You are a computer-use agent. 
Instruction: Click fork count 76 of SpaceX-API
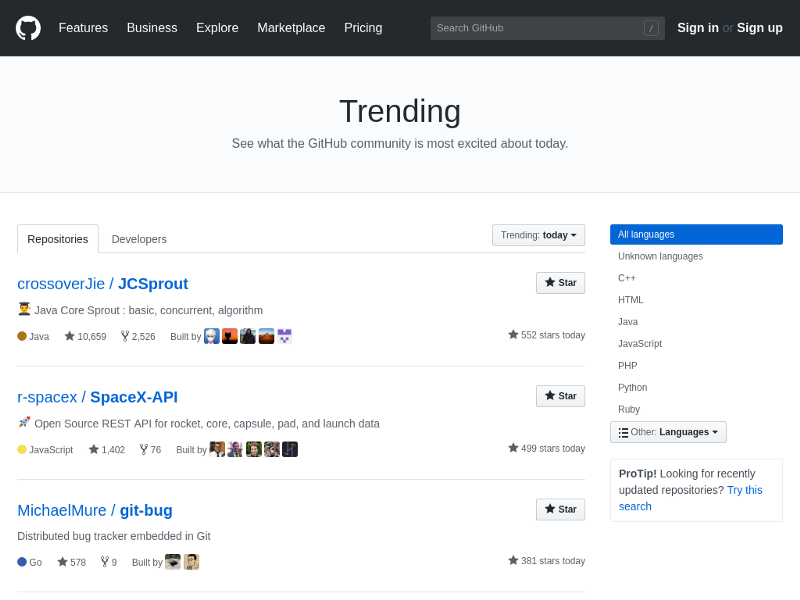151,449
